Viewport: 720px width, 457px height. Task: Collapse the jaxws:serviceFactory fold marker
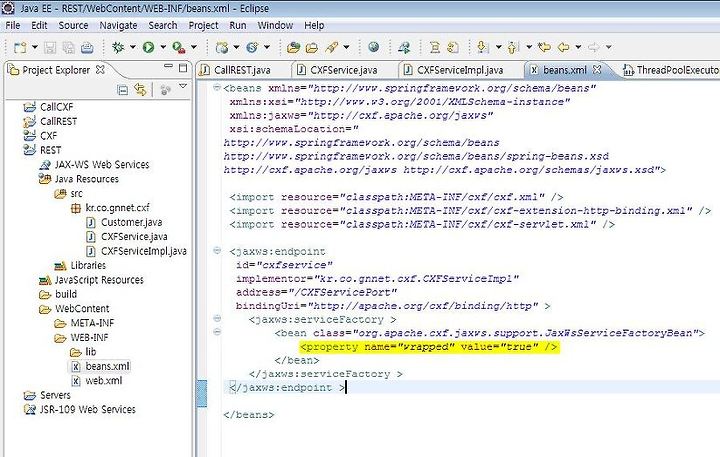217,318
